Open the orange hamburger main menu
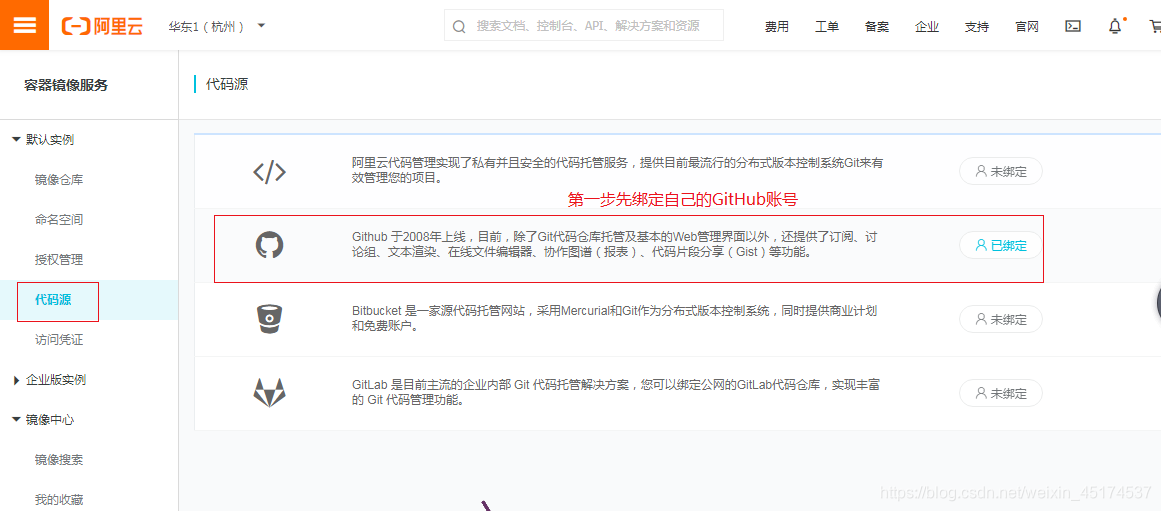The height and width of the screenshot is (511, 1161). [24, 25]
